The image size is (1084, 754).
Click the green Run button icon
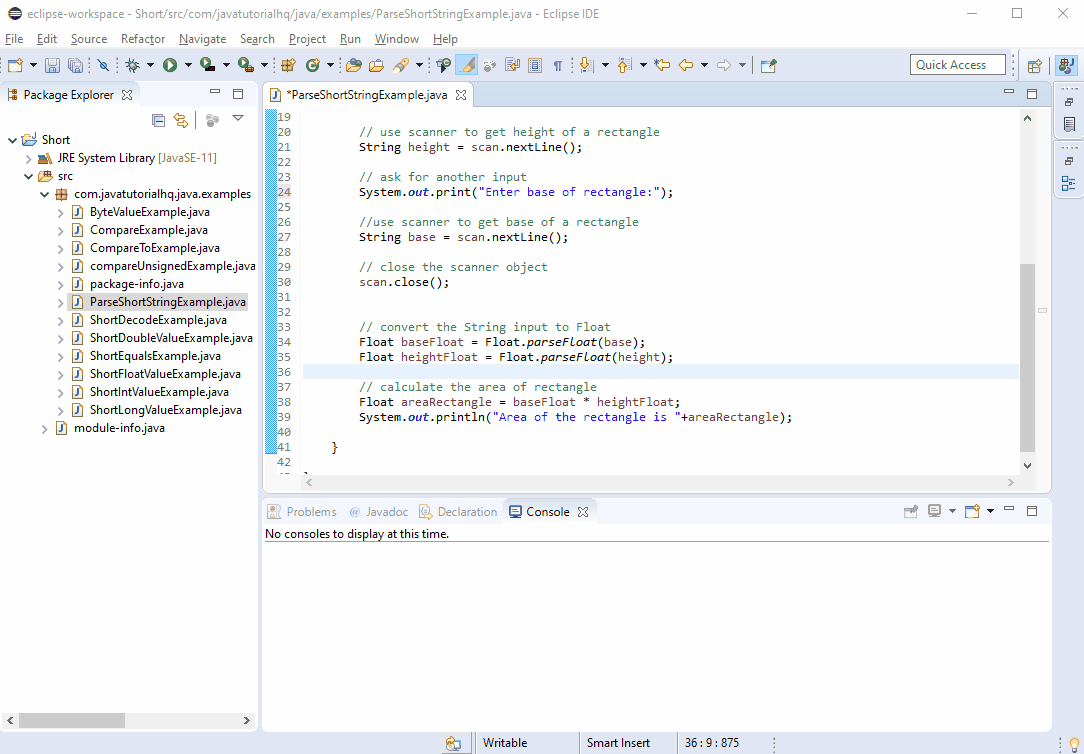169,65
